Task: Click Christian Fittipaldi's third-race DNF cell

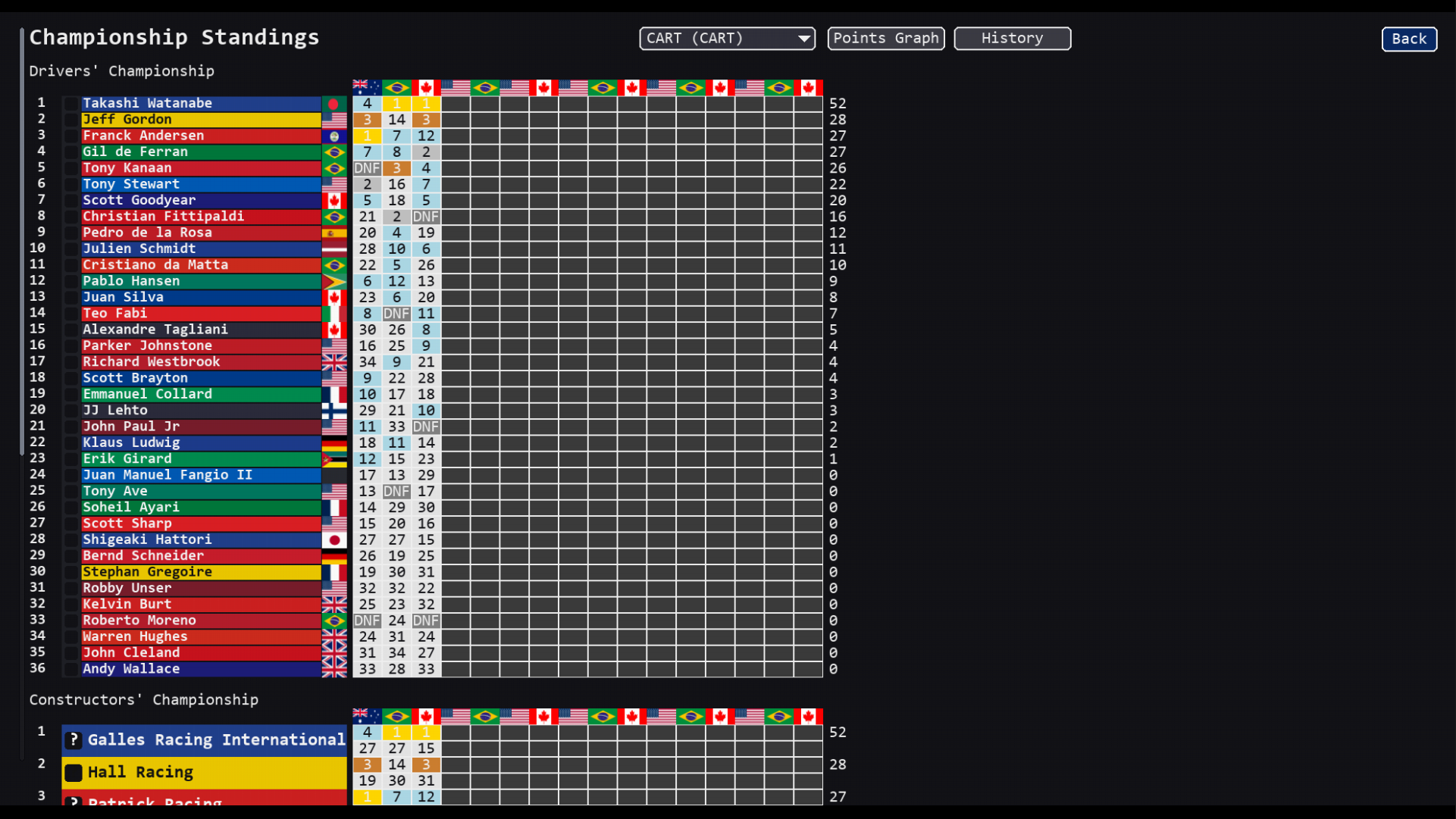Action: [x=426, y=217]
